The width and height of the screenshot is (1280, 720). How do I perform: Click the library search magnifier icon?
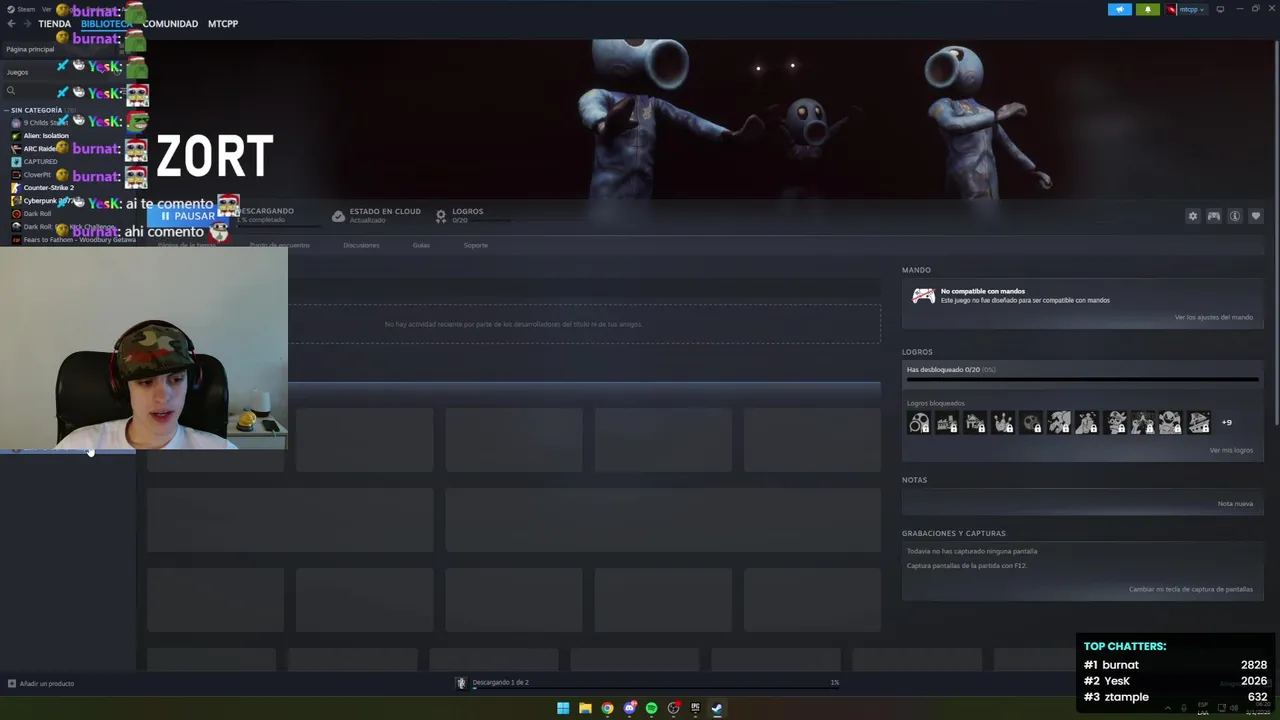pyautogui.click(x=11, y=91)
